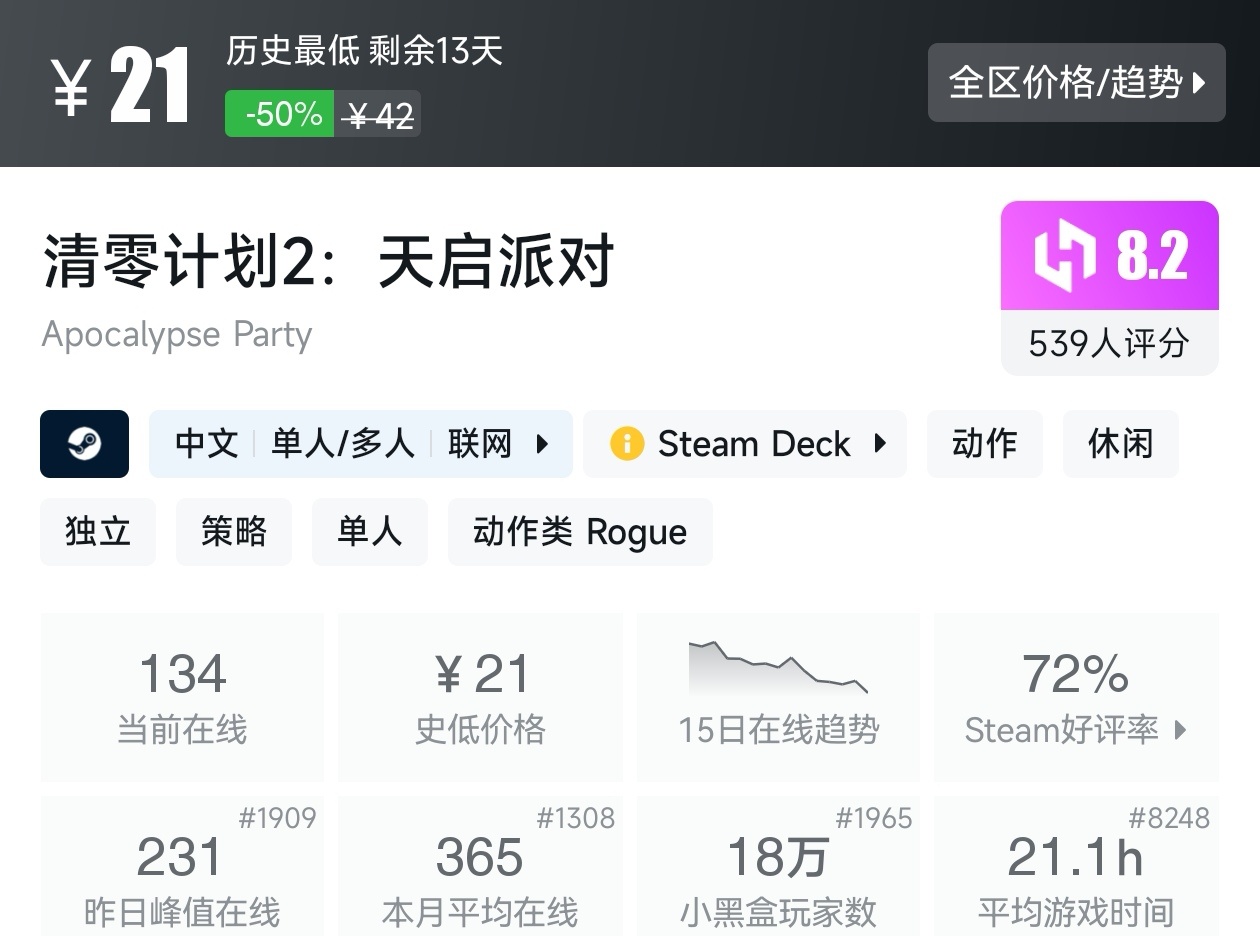Tap 联网 in the info chip
The width and height of the screenshot is (1260, 936).
click(480, 443)
